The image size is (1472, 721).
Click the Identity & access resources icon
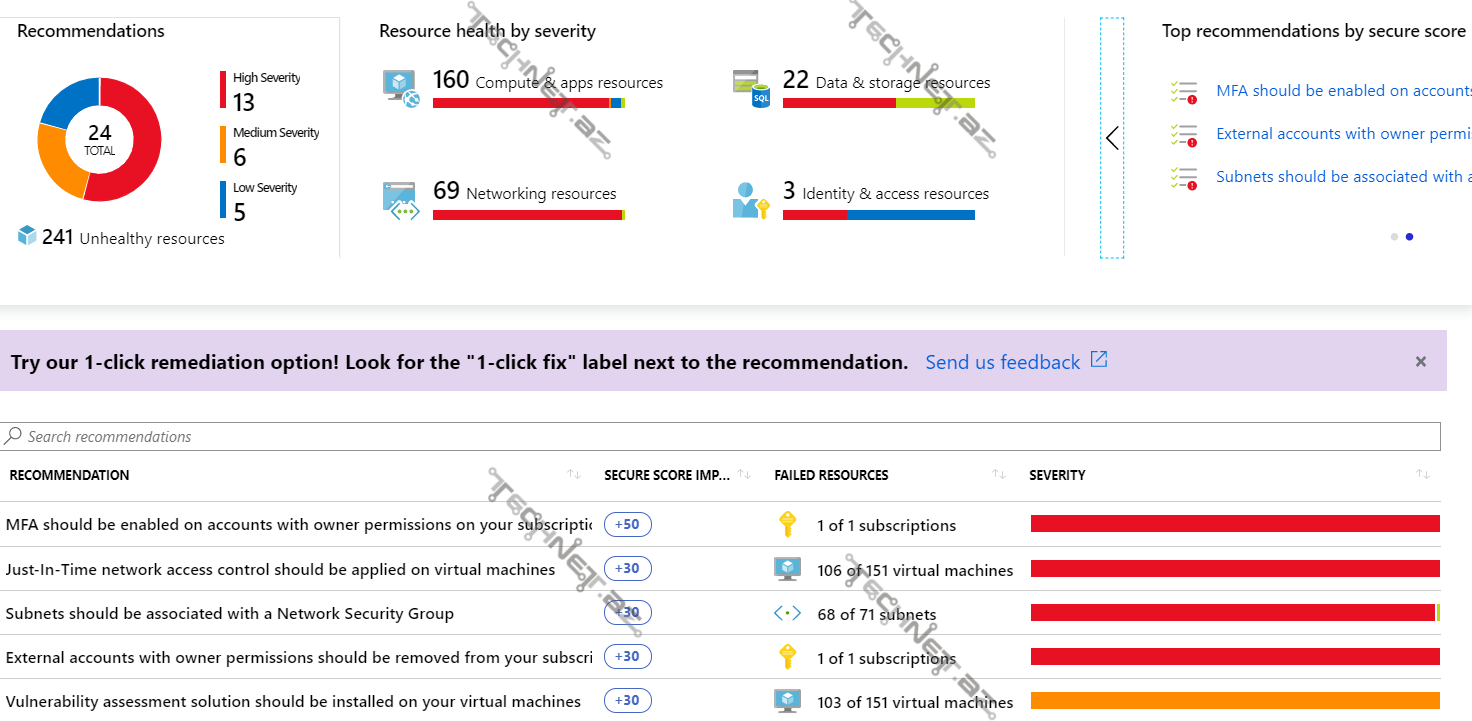point(750,200)
